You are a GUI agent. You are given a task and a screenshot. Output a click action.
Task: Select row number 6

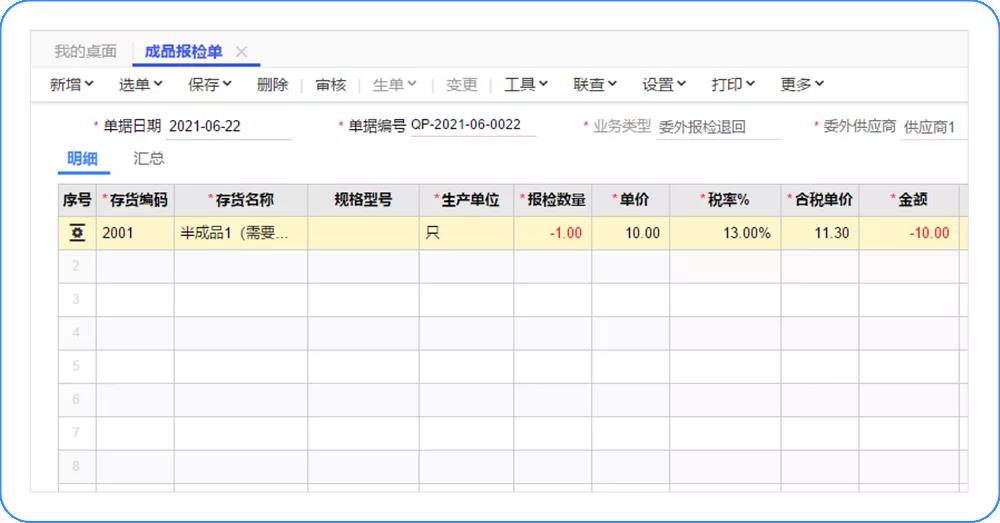(x=77, y=399)
